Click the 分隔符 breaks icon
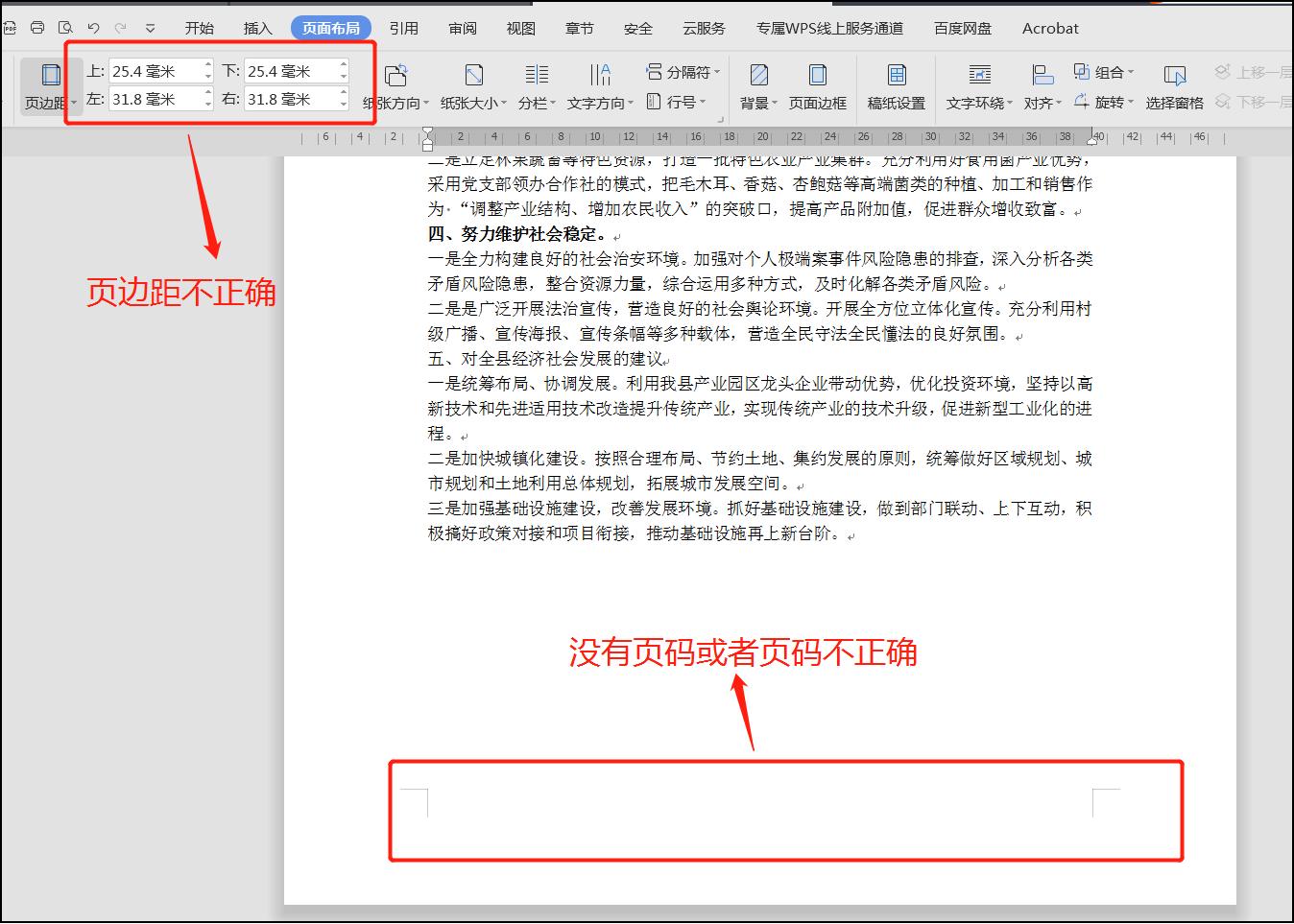 coord(677,71)
